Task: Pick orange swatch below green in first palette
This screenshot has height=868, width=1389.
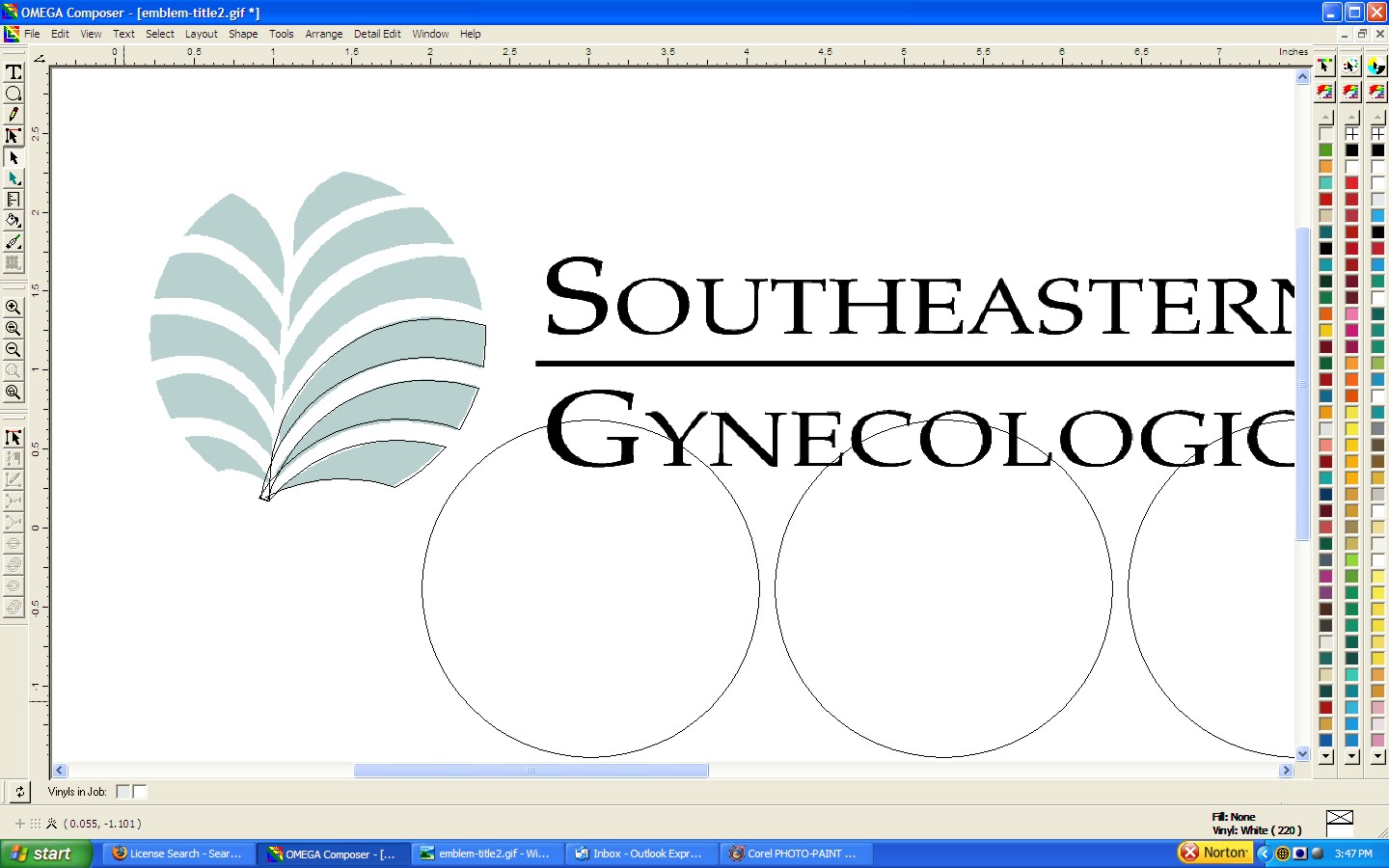Action: [1326, 167]
